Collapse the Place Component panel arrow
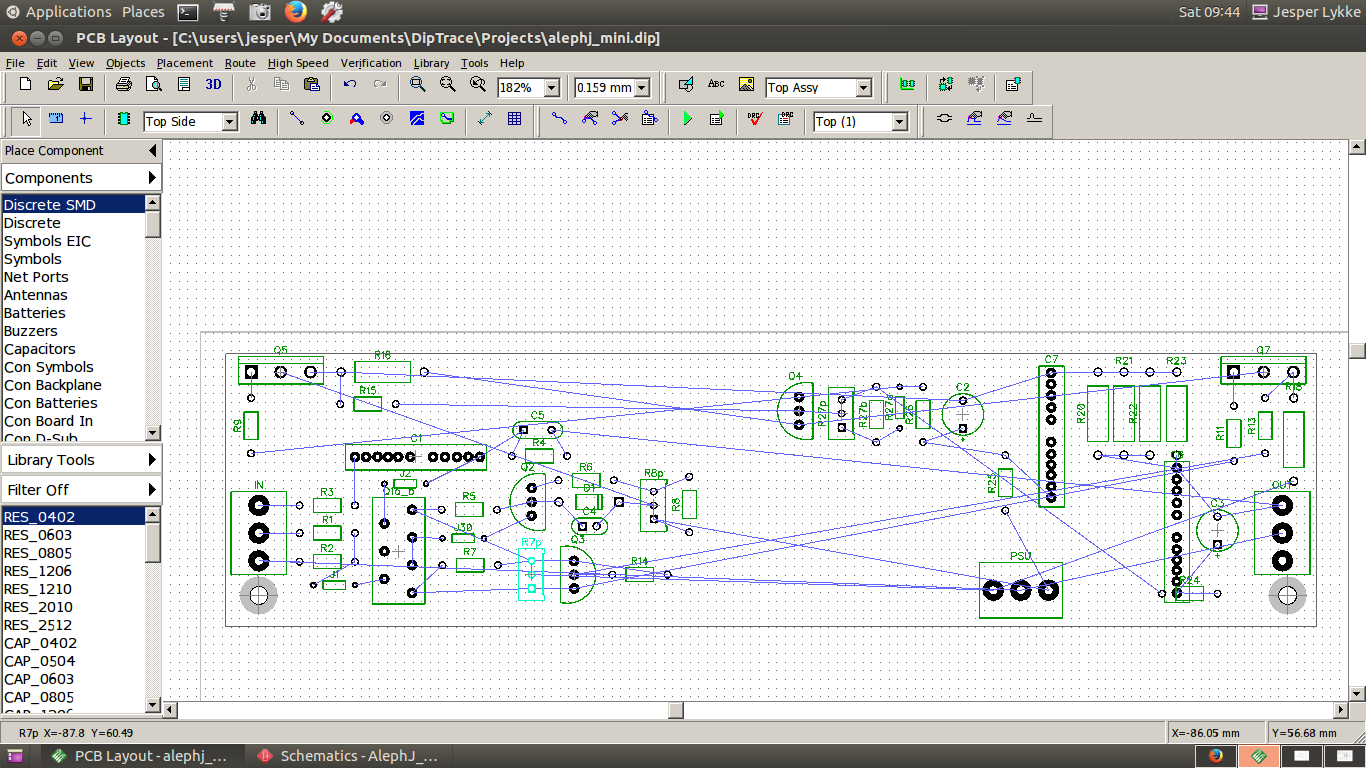 [x=152, y=150]
